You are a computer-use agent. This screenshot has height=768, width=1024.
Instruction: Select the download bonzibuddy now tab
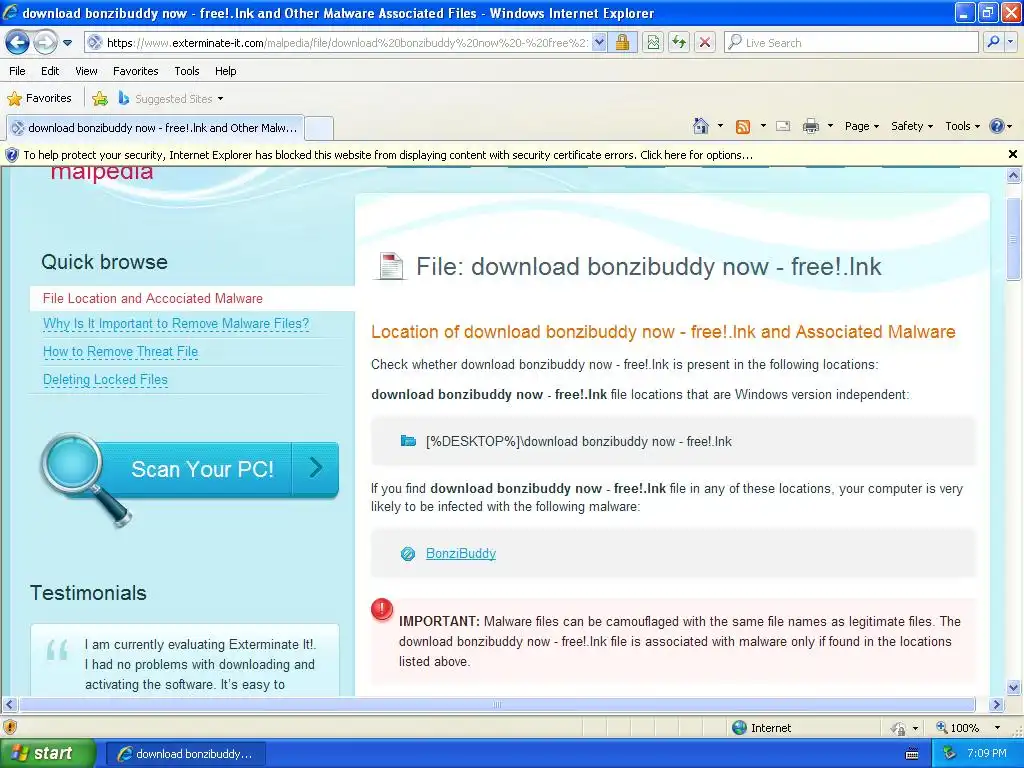[155, 128]
